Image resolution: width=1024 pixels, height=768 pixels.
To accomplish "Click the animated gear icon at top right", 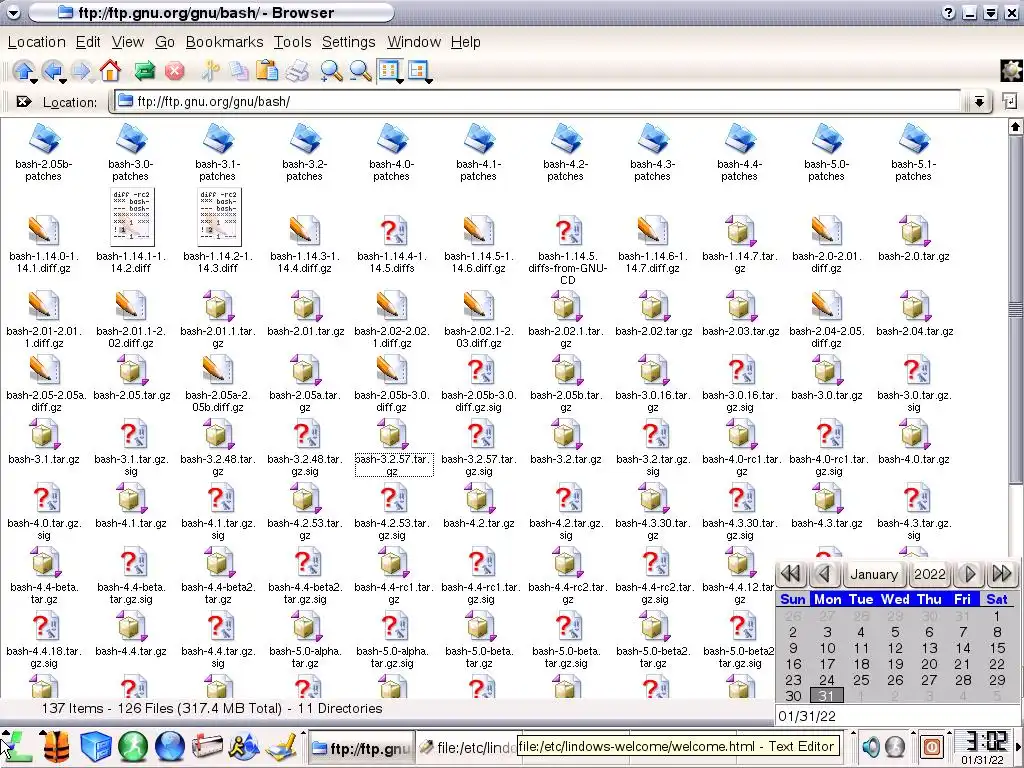I will point(1011,71).
